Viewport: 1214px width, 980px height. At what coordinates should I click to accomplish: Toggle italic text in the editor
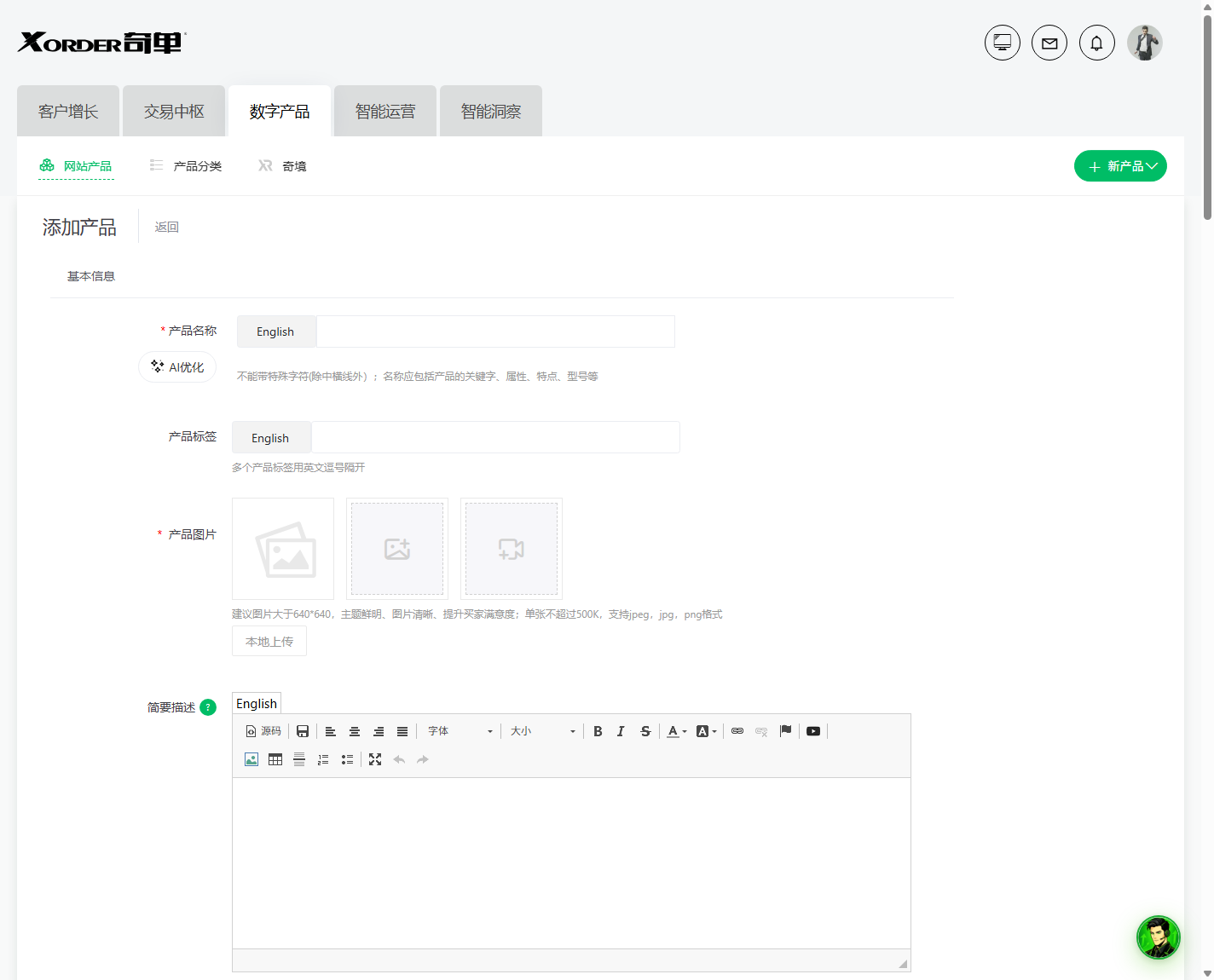(621, 731)
